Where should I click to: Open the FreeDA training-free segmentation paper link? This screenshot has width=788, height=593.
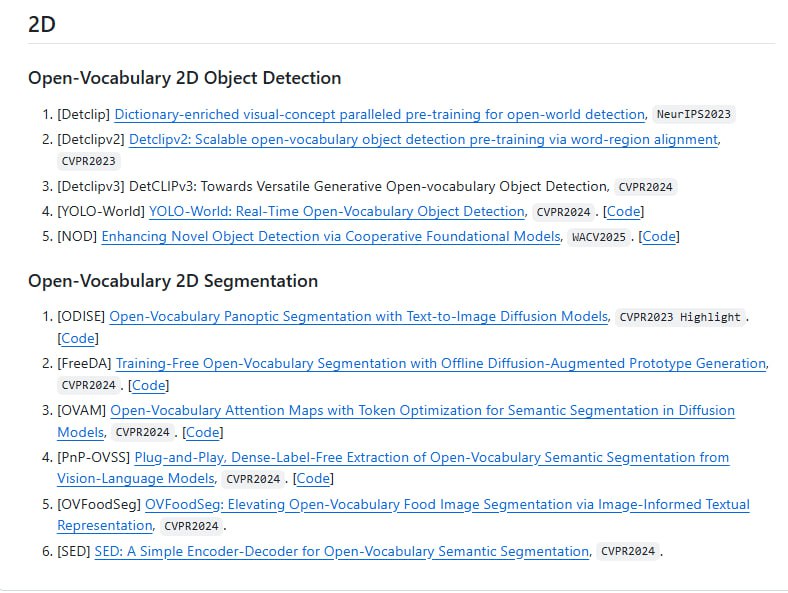441,364
